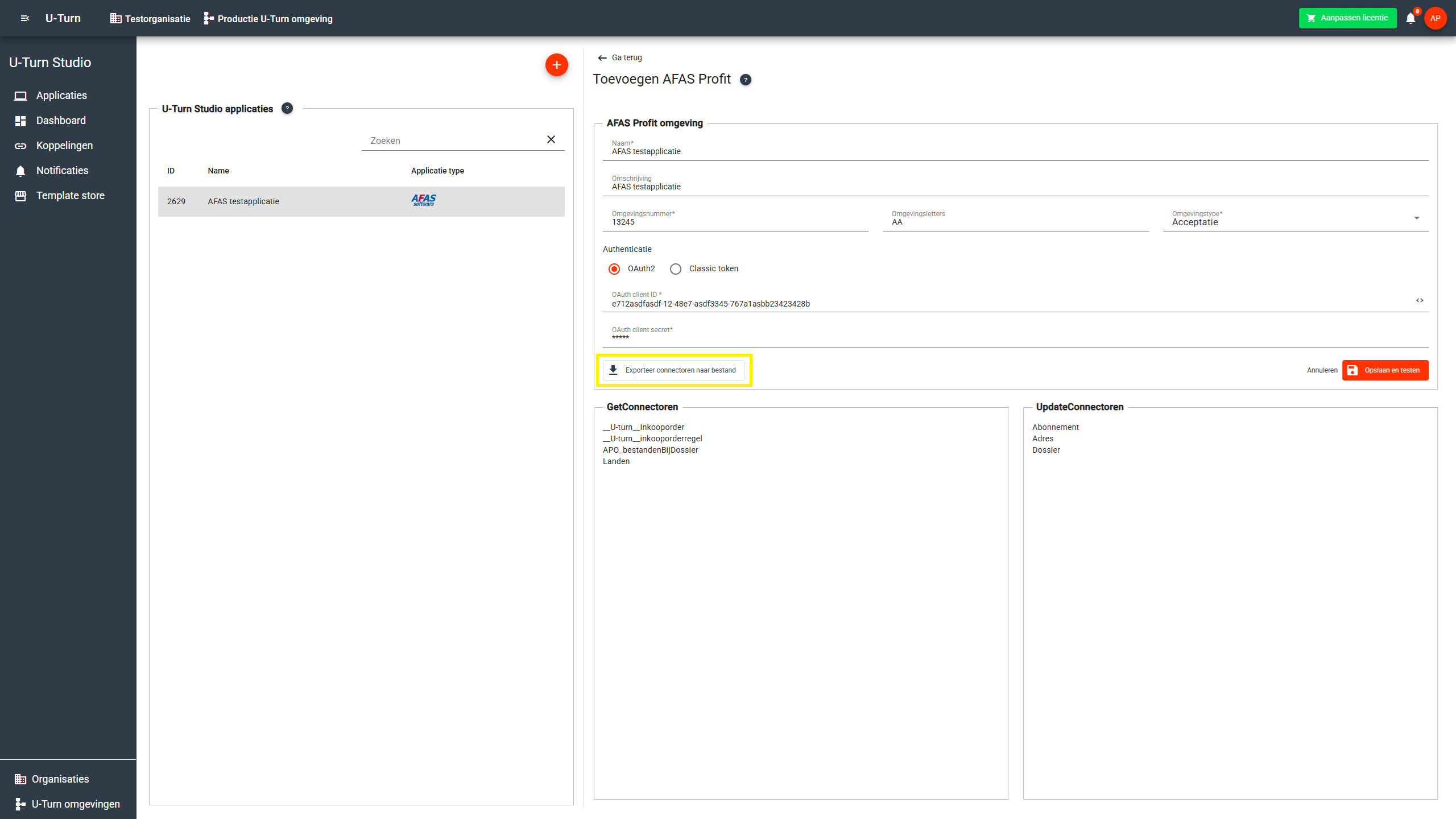Select APO_bestandenBijDossier GetConnector
This screenshot has height=819, width=1456.
tap(650, 450)
